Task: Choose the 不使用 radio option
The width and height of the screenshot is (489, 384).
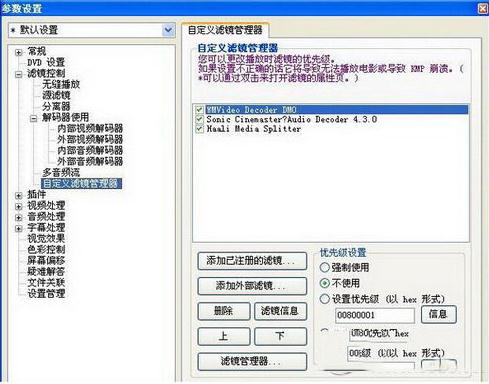Action: coord(324,283)
